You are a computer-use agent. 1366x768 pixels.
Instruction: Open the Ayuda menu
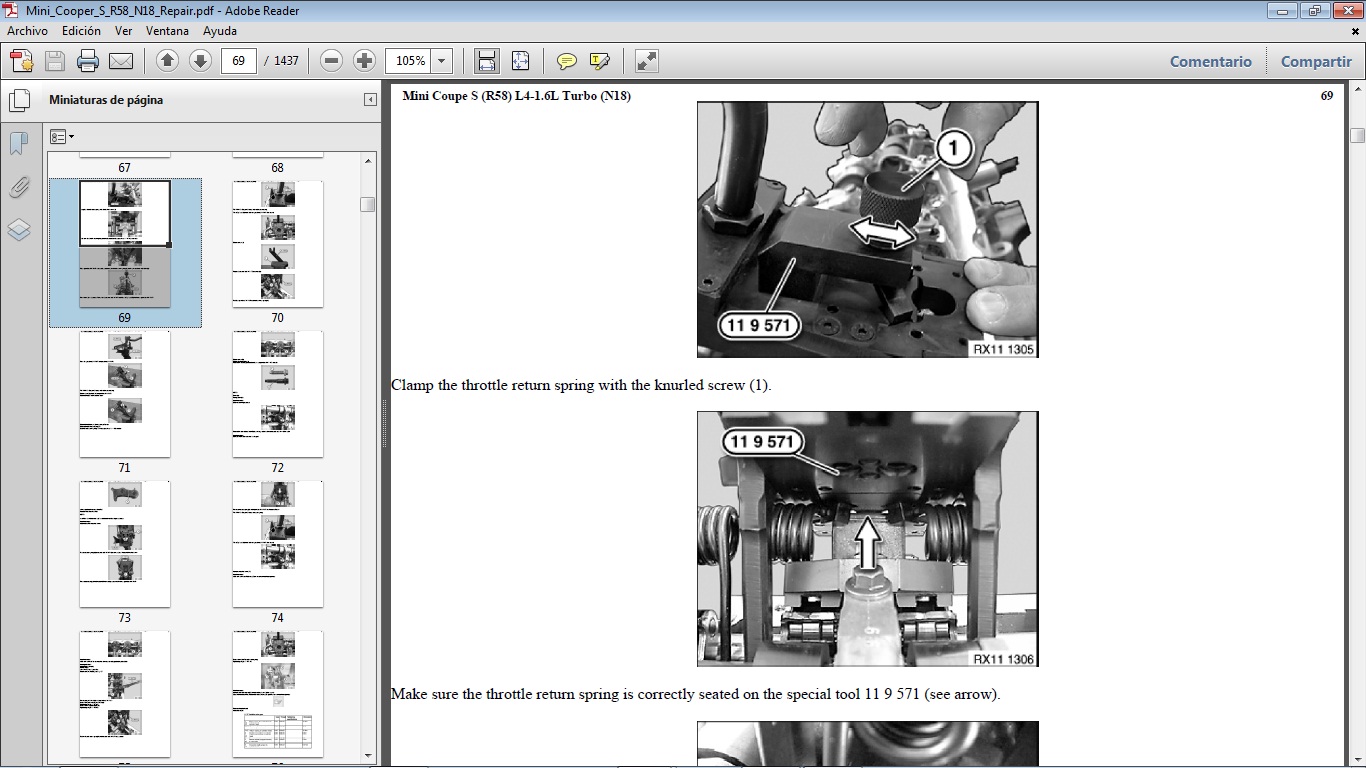(220, 31)
